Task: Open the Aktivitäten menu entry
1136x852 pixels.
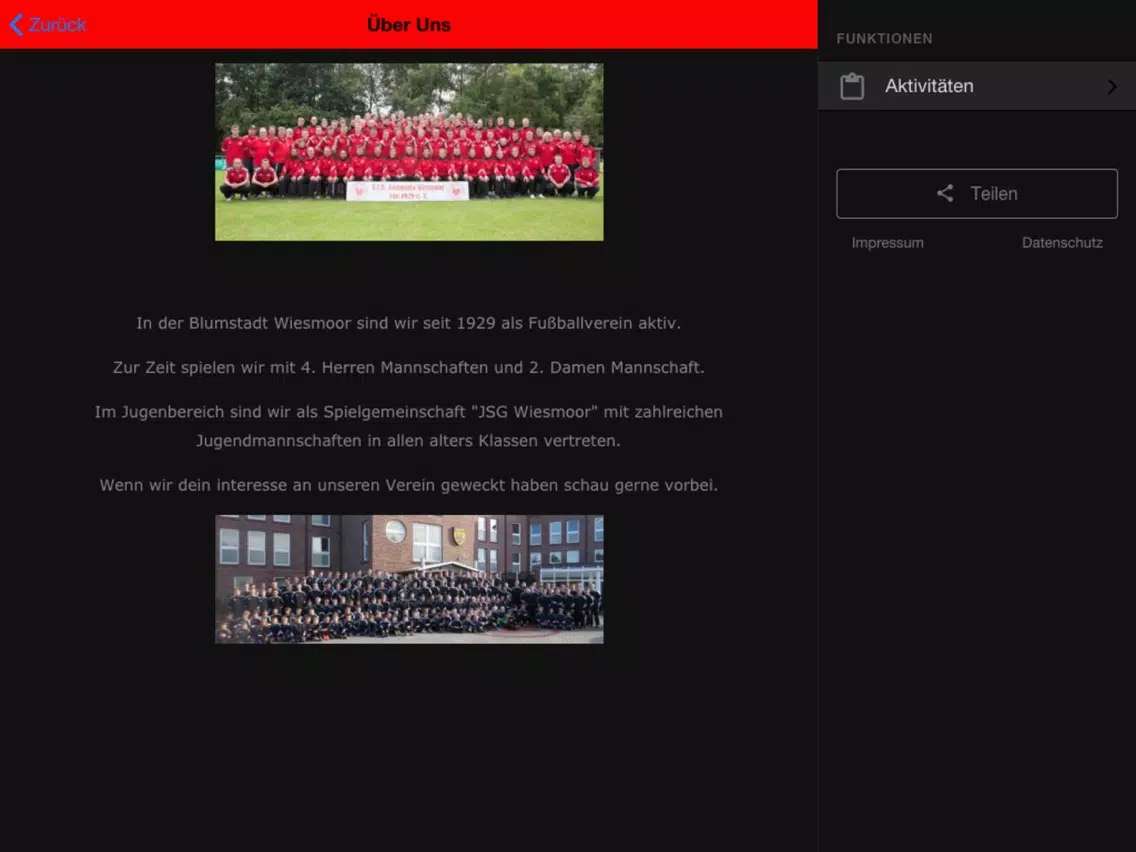Action: click(977, 85)
